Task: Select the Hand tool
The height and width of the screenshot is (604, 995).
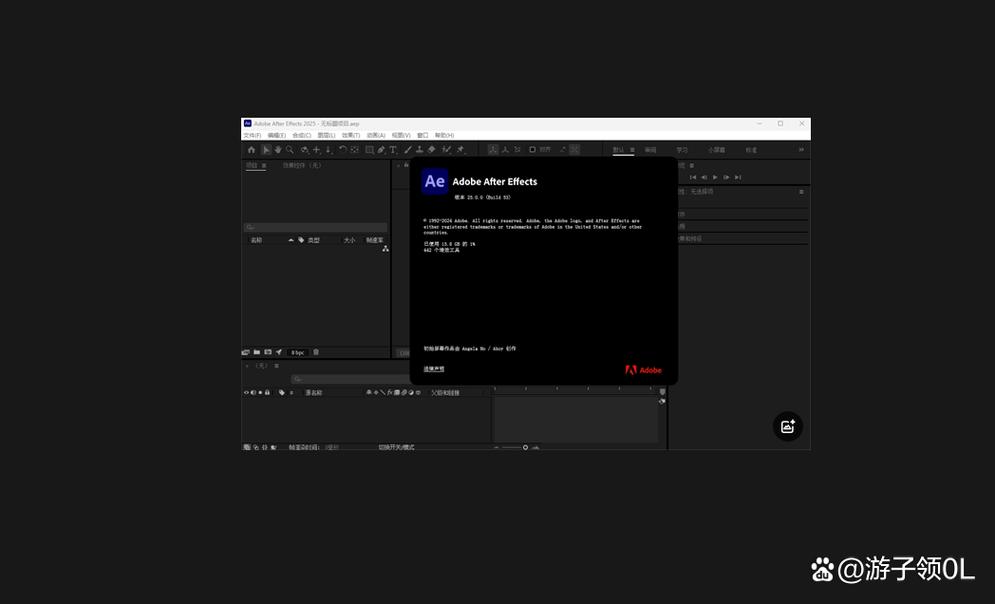Action: pos(278,150)
